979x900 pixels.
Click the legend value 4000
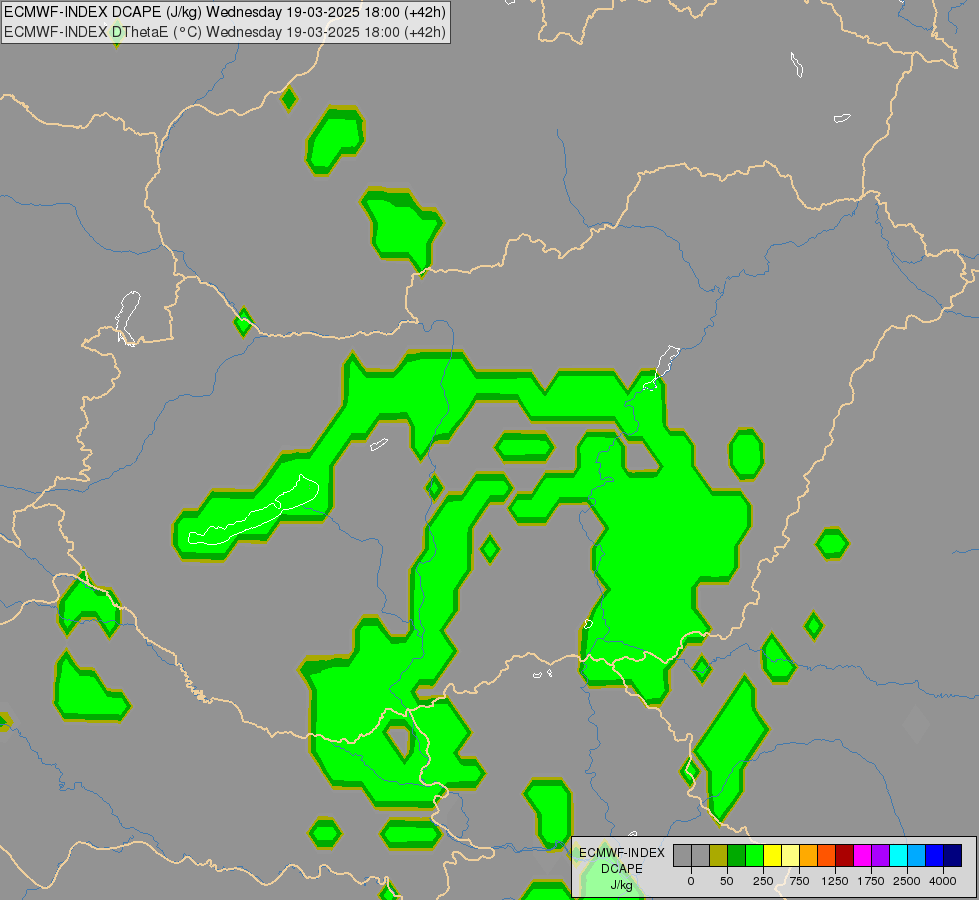[943, 881]
